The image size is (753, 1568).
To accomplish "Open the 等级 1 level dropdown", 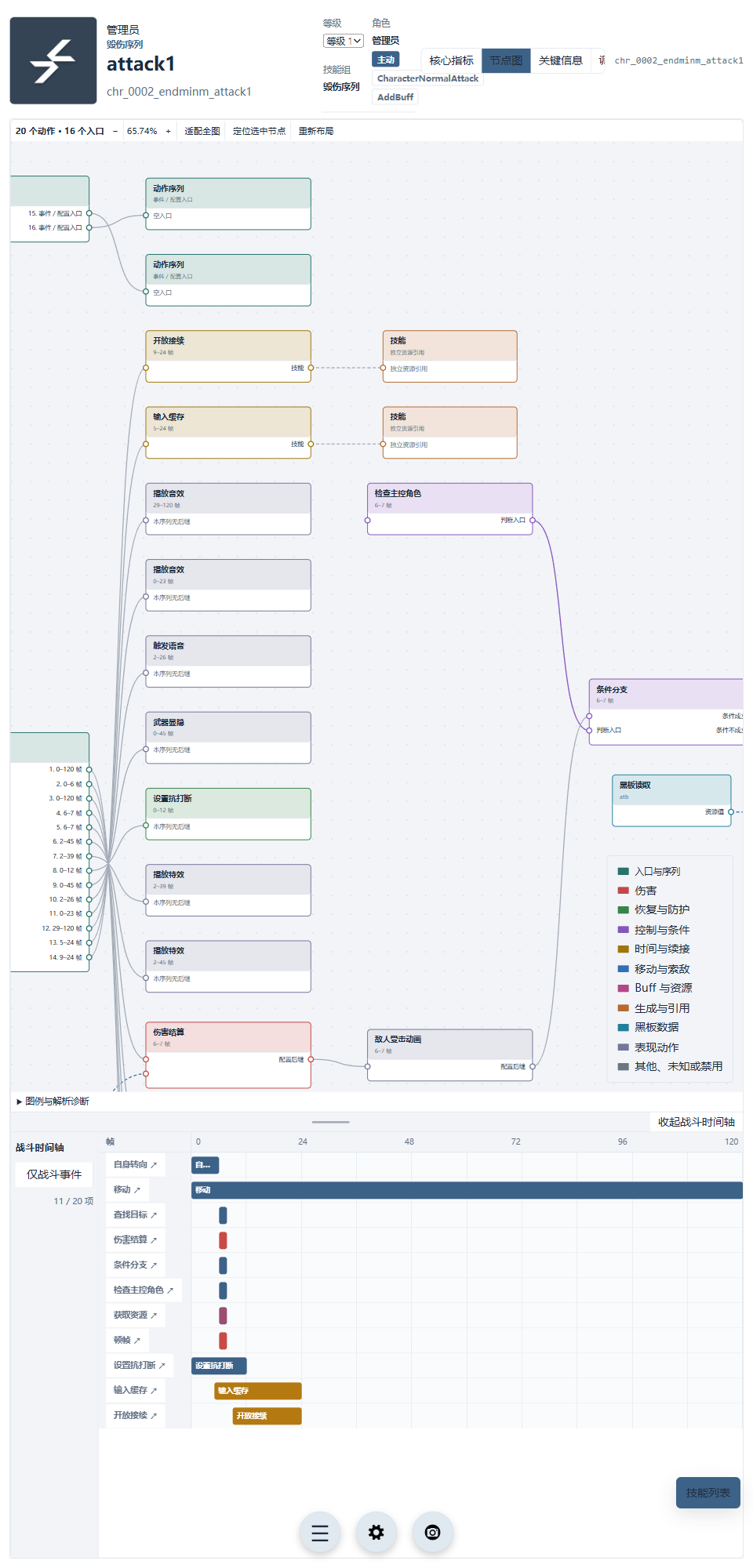I will [344, 41].
